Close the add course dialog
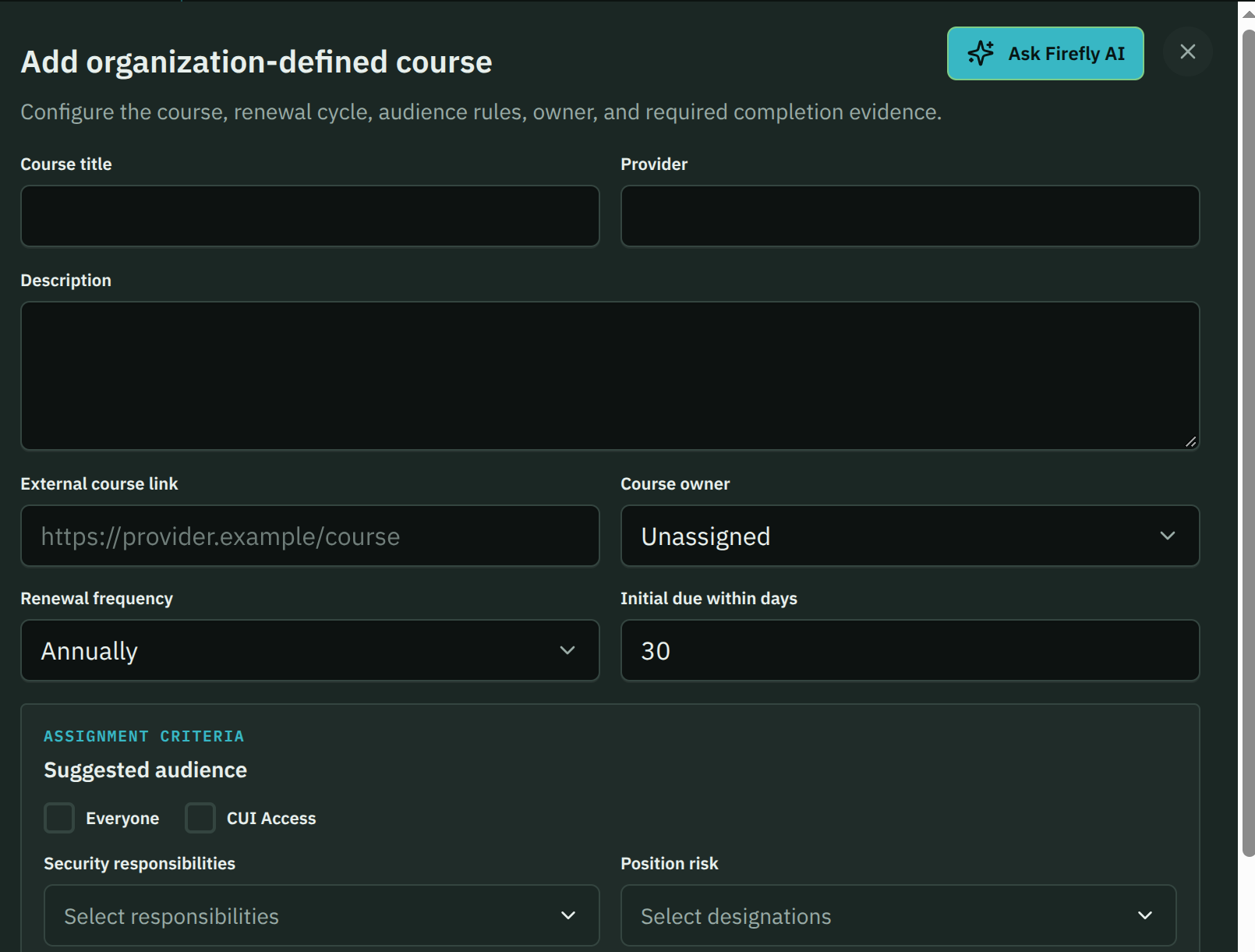Screen dimensions: 1255x952 coord(1187,51)
